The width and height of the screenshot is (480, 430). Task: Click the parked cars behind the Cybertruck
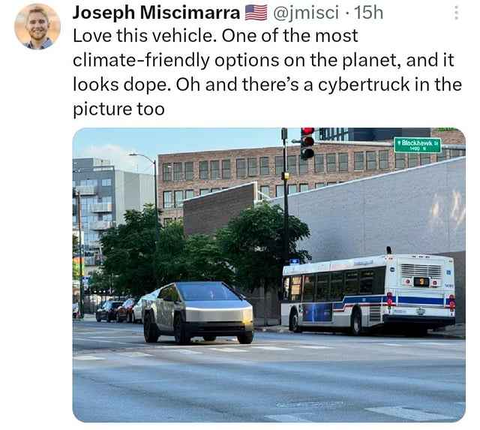[119, 310]
